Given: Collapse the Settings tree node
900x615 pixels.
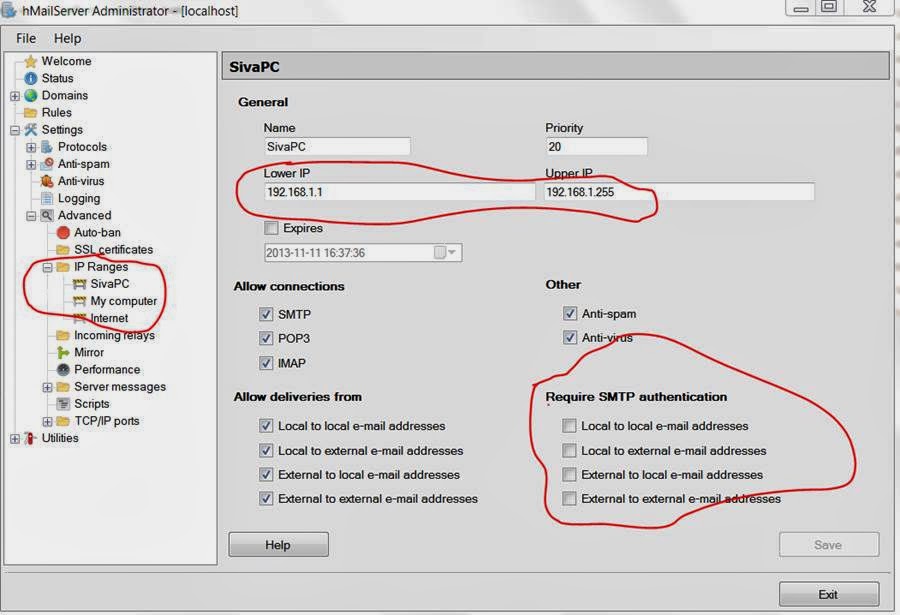Looking at the screenshot, I should click(x=15, y=130).
